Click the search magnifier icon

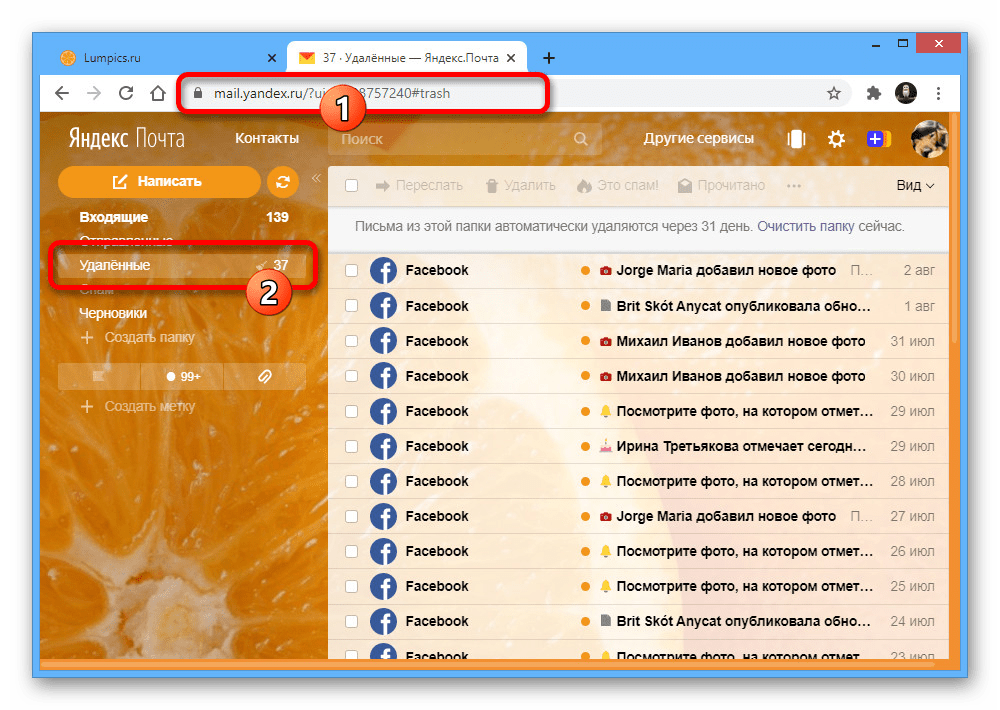580,139
